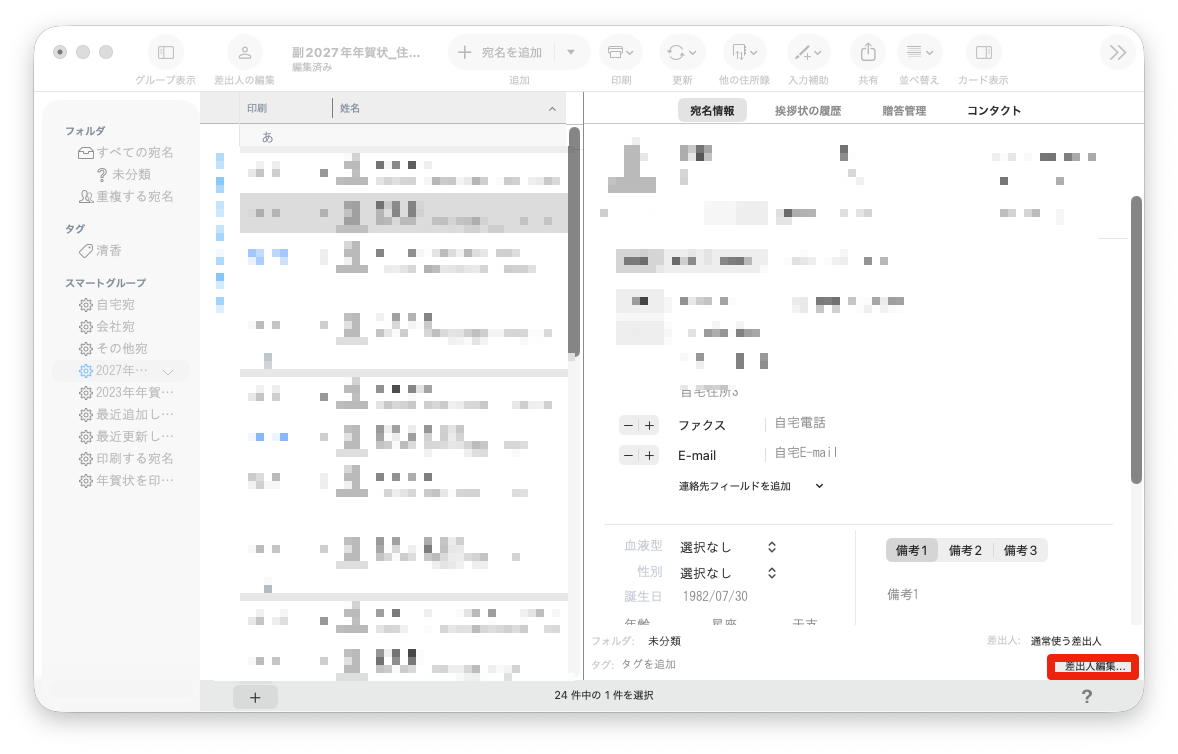Select the 最近追加し… smart group
The height and width of the screenshot is (754, 1178).
125,415
